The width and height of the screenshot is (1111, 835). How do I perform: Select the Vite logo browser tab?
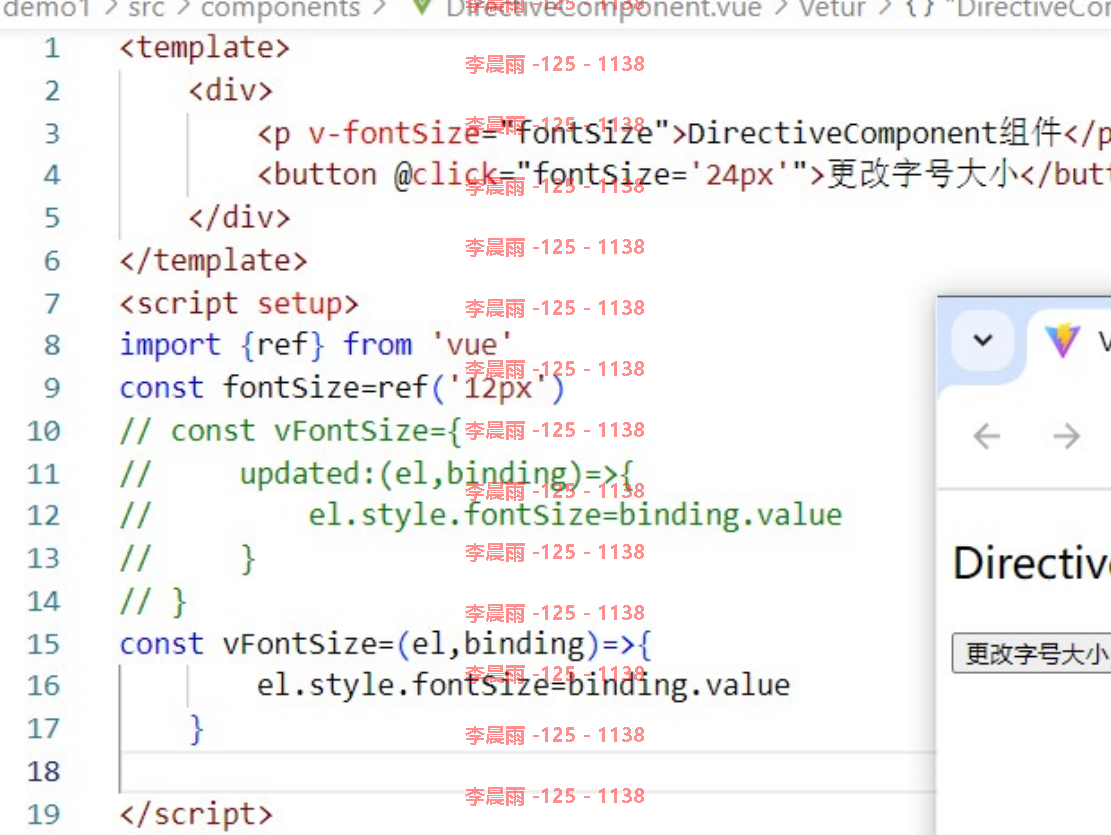coord(1063,340)
